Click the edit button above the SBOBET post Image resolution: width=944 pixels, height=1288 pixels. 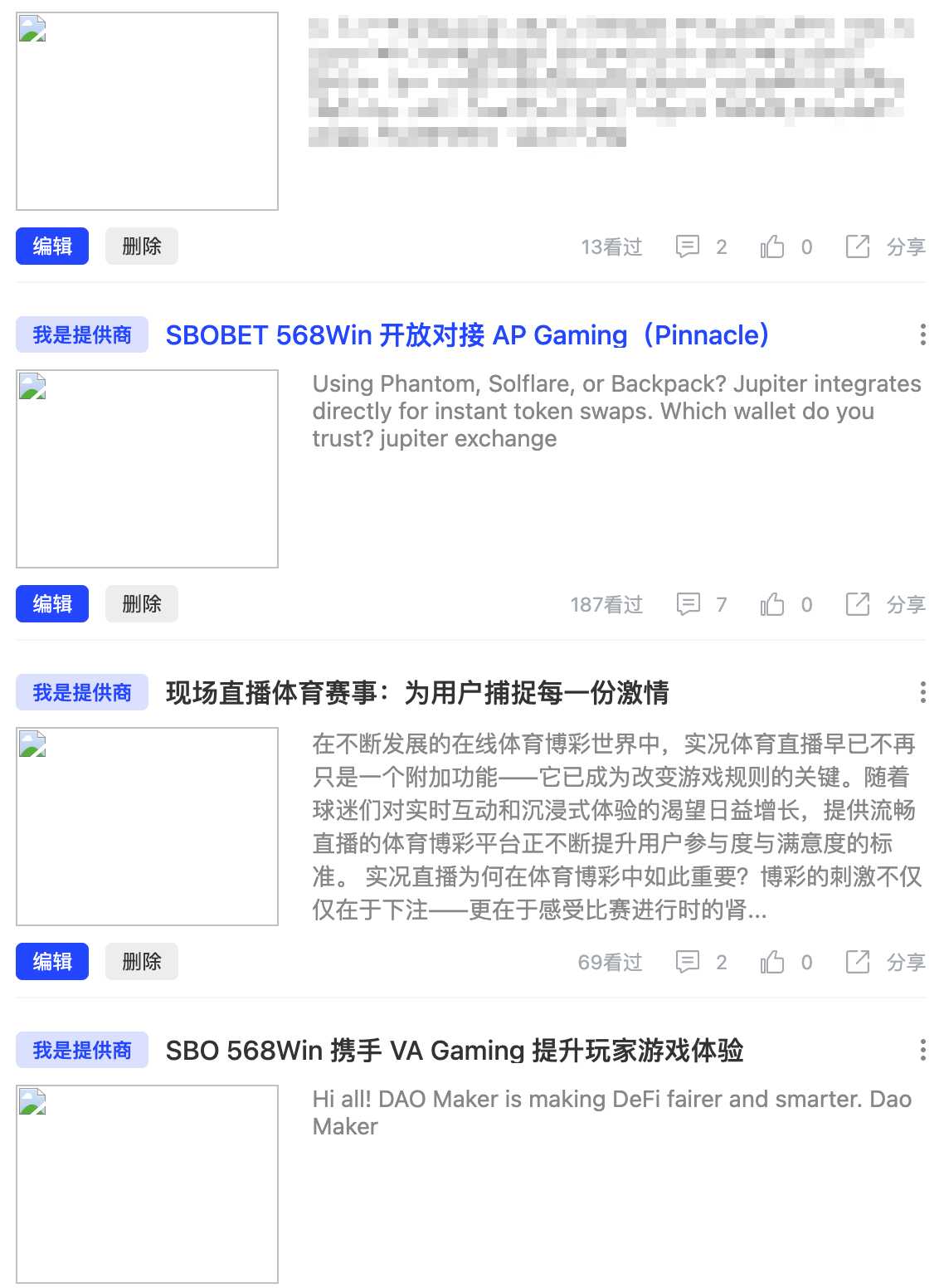(52, 246)
